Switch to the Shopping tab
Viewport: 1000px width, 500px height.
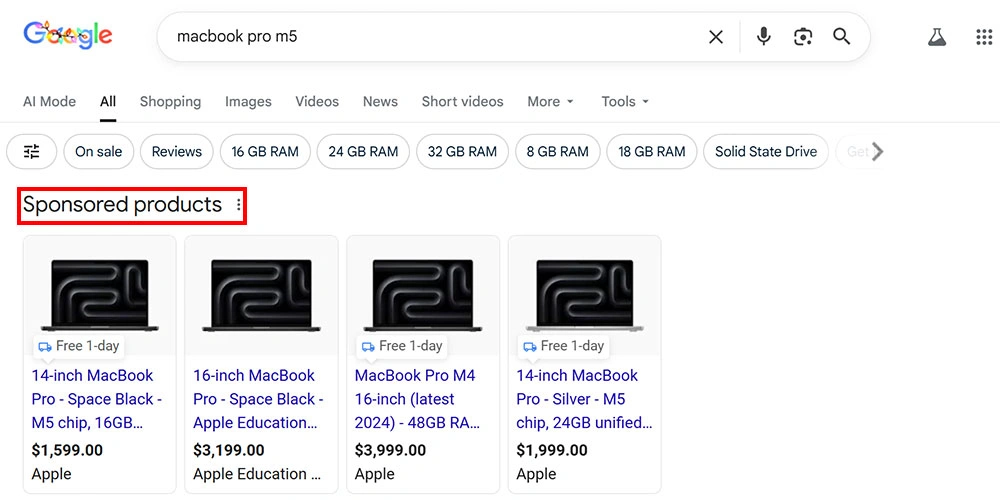(x=170, y=101)
